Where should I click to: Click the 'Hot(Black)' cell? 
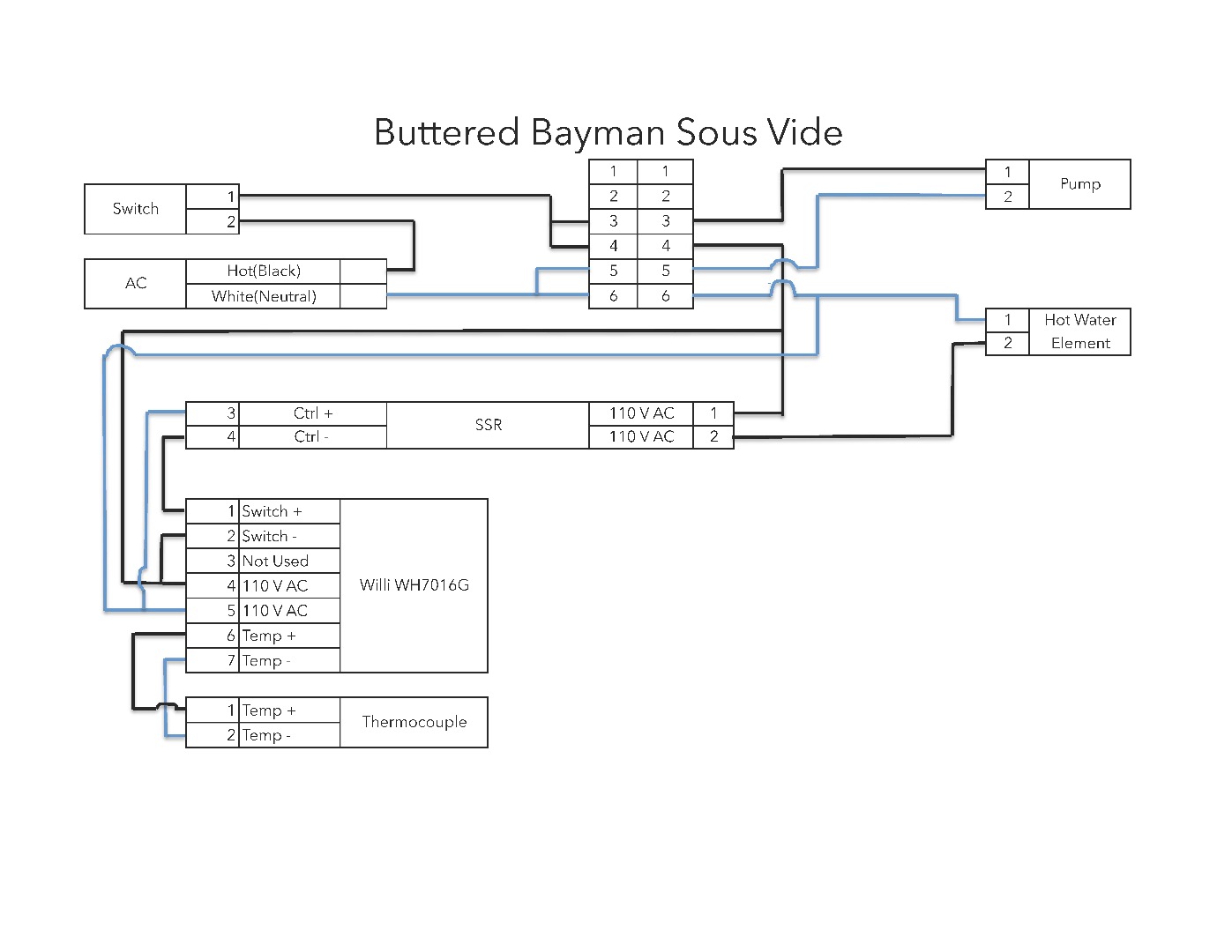(264, 271)
